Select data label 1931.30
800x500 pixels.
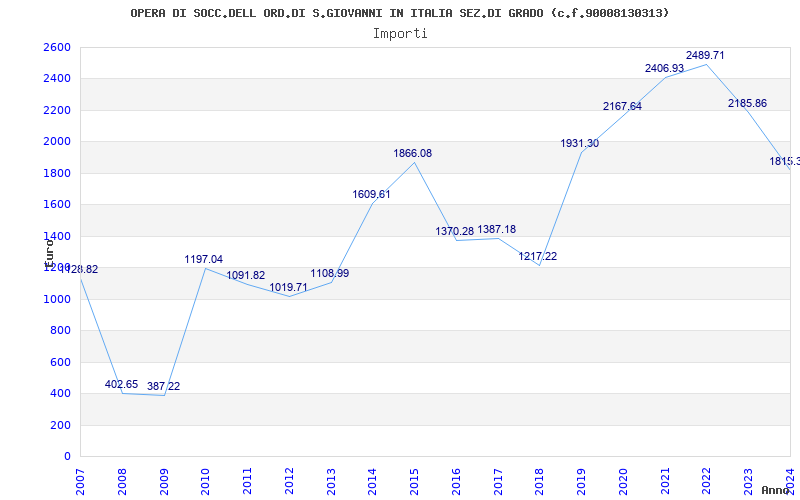coord(580,143)
